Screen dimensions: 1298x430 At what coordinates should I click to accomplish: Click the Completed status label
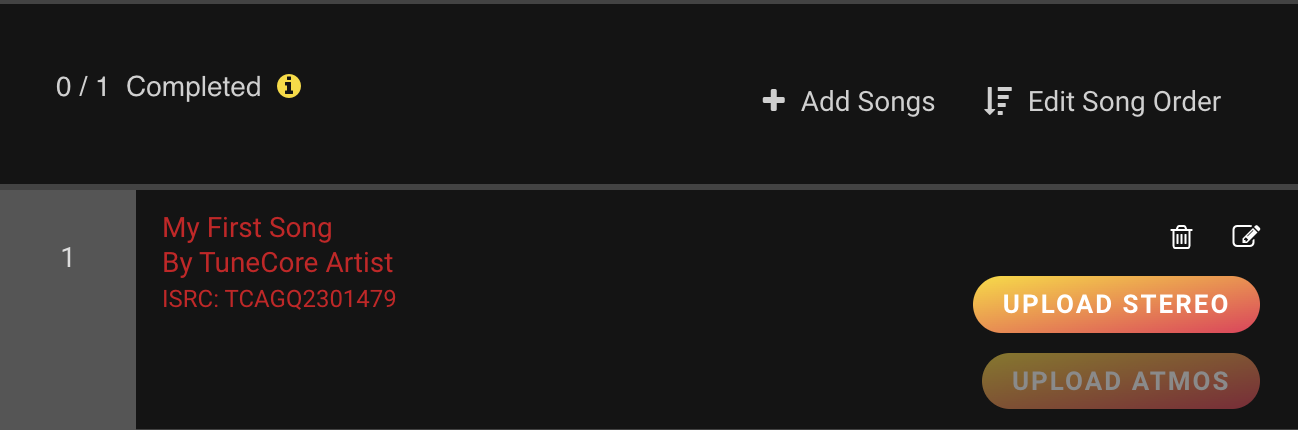point(193,87)
